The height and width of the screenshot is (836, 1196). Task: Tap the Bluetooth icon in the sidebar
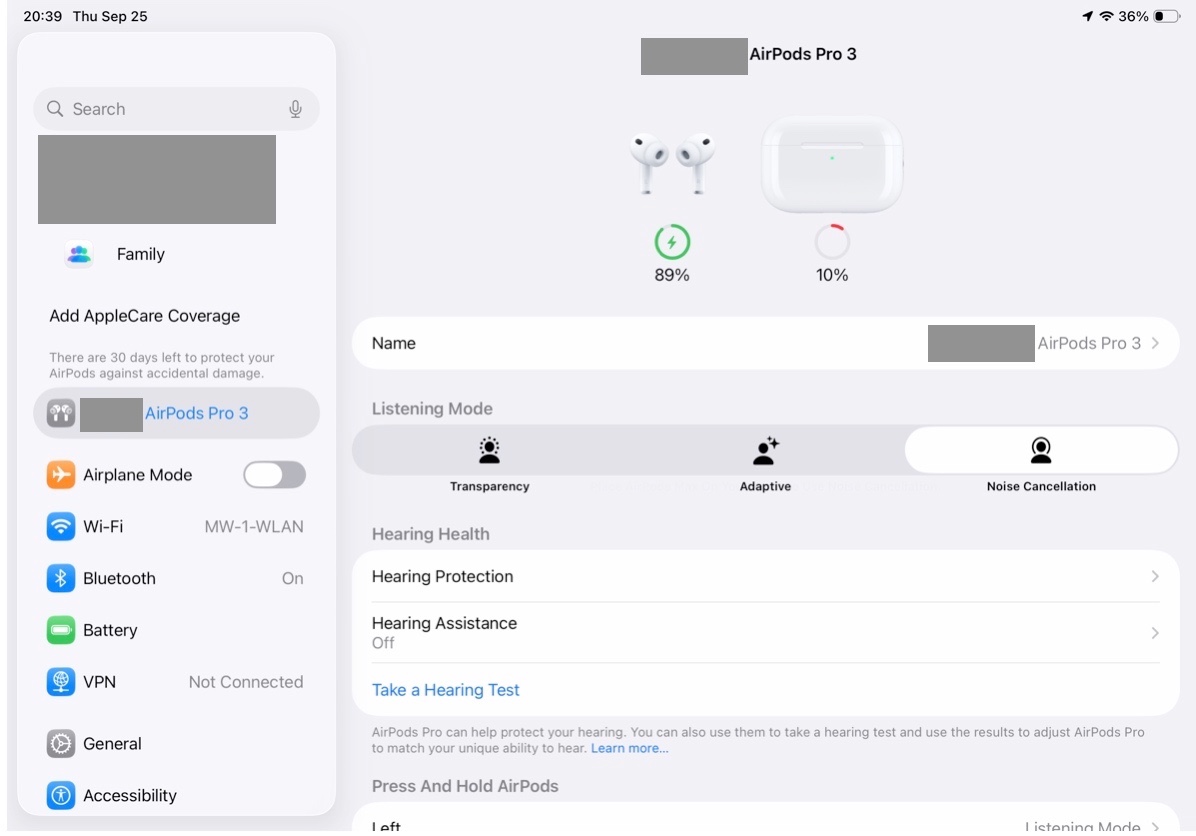(x=61, y=578)
